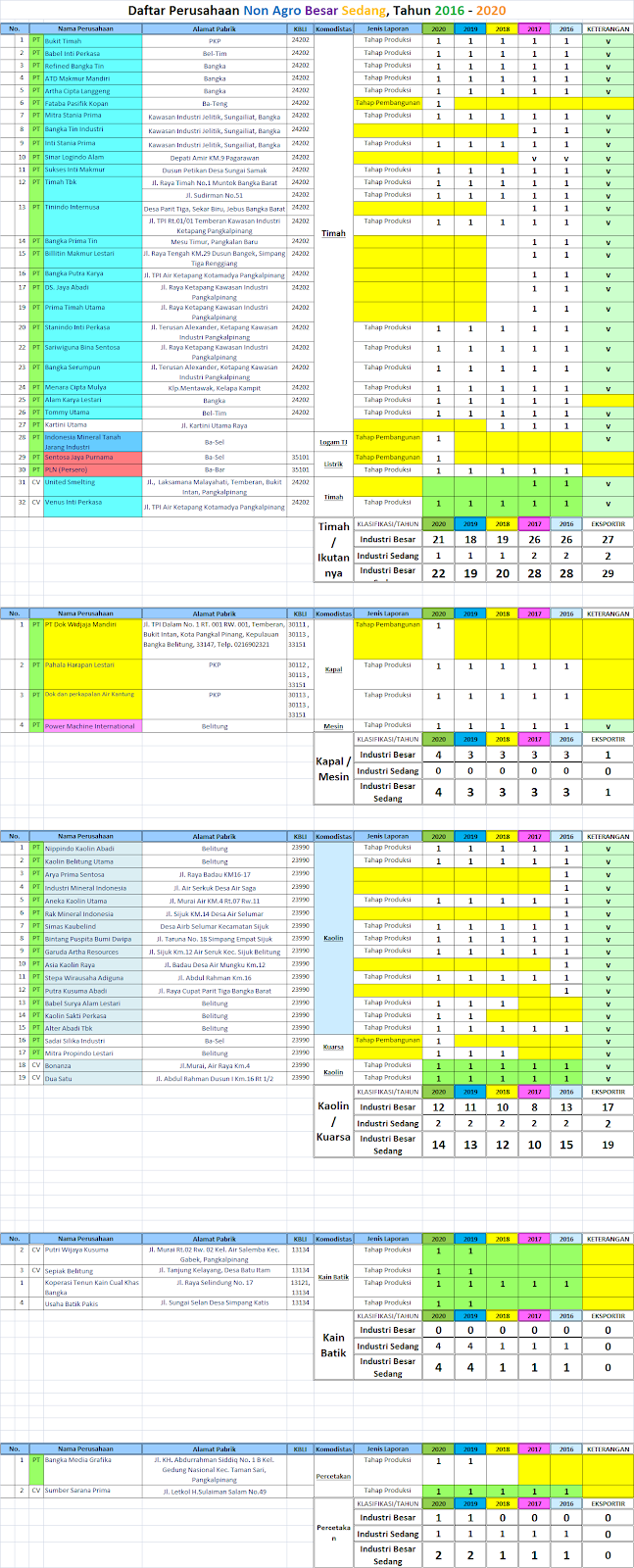Click the pink "Power Machine International" cell
This screenshot has height=1568, width=634.
pyautogui.click(x=92, y=726)
